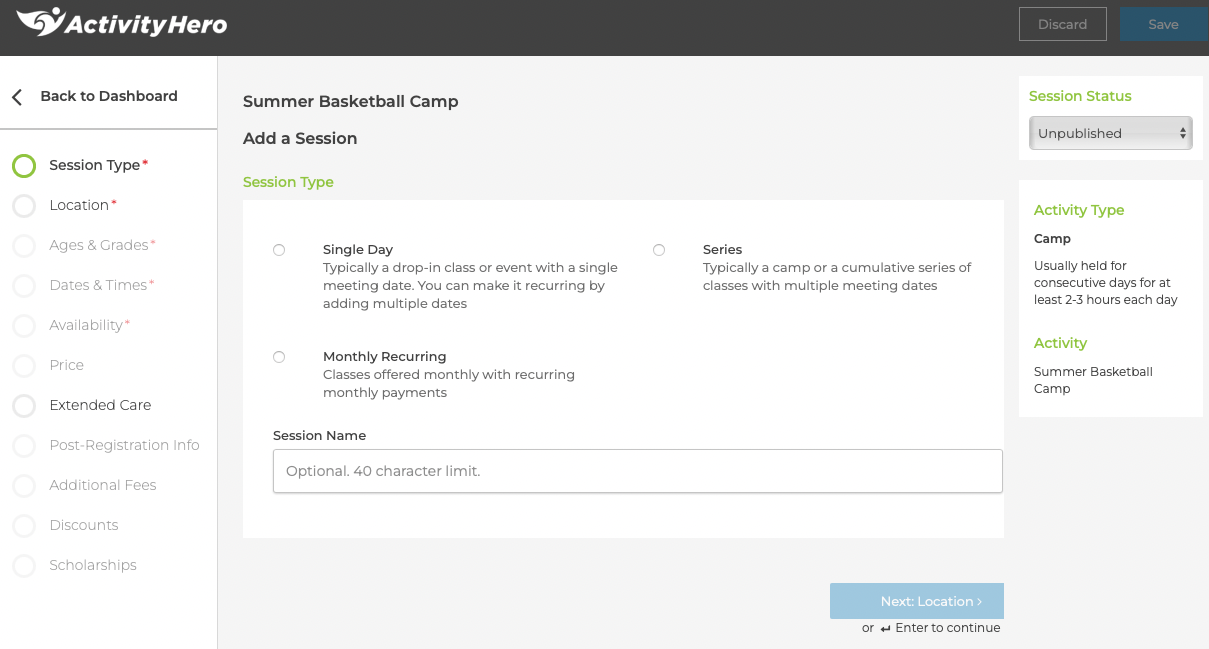Click the Session Type step circle
Screen dimensions: 1209x649
(x=24, y=166)
